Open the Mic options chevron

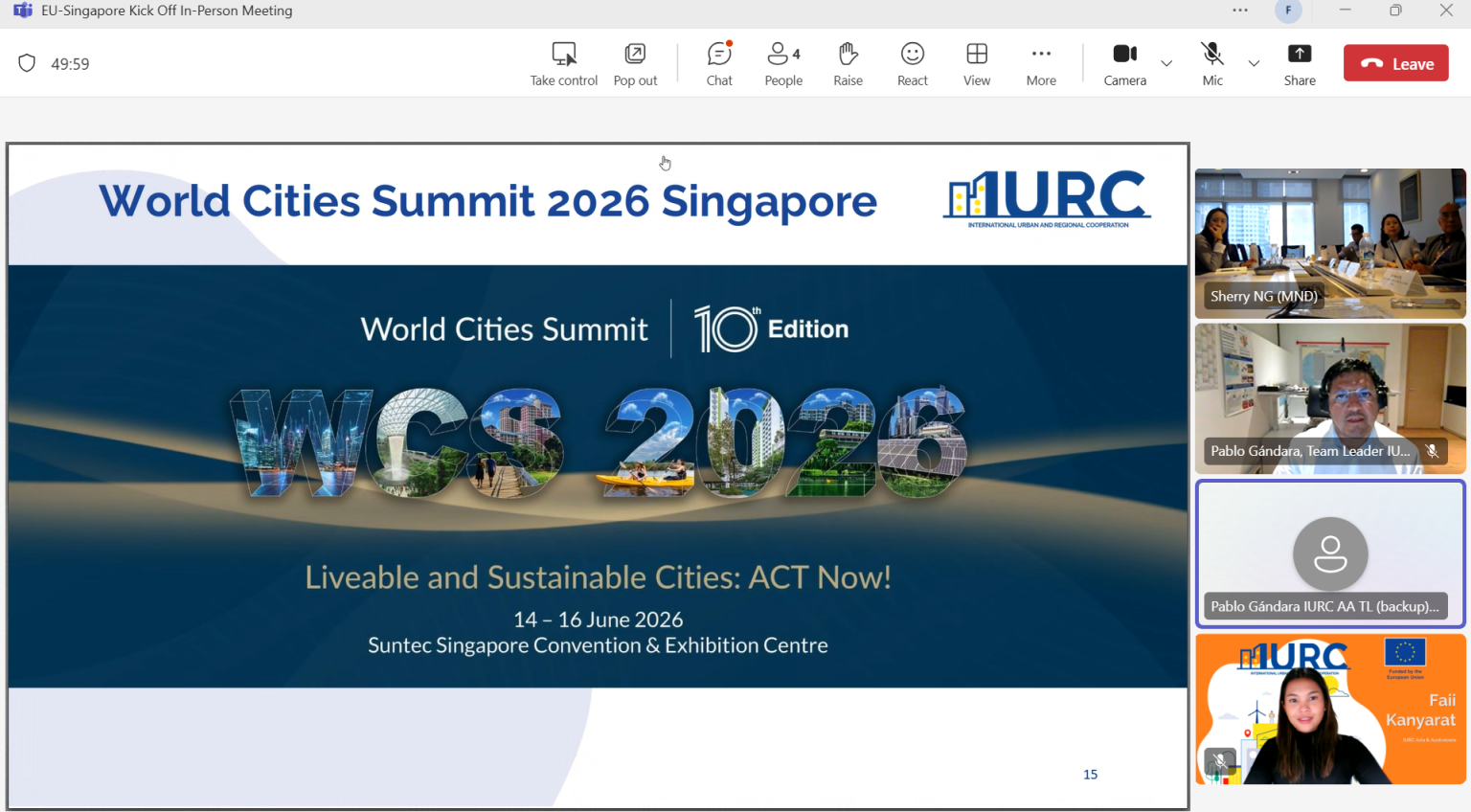[1255, 64]
